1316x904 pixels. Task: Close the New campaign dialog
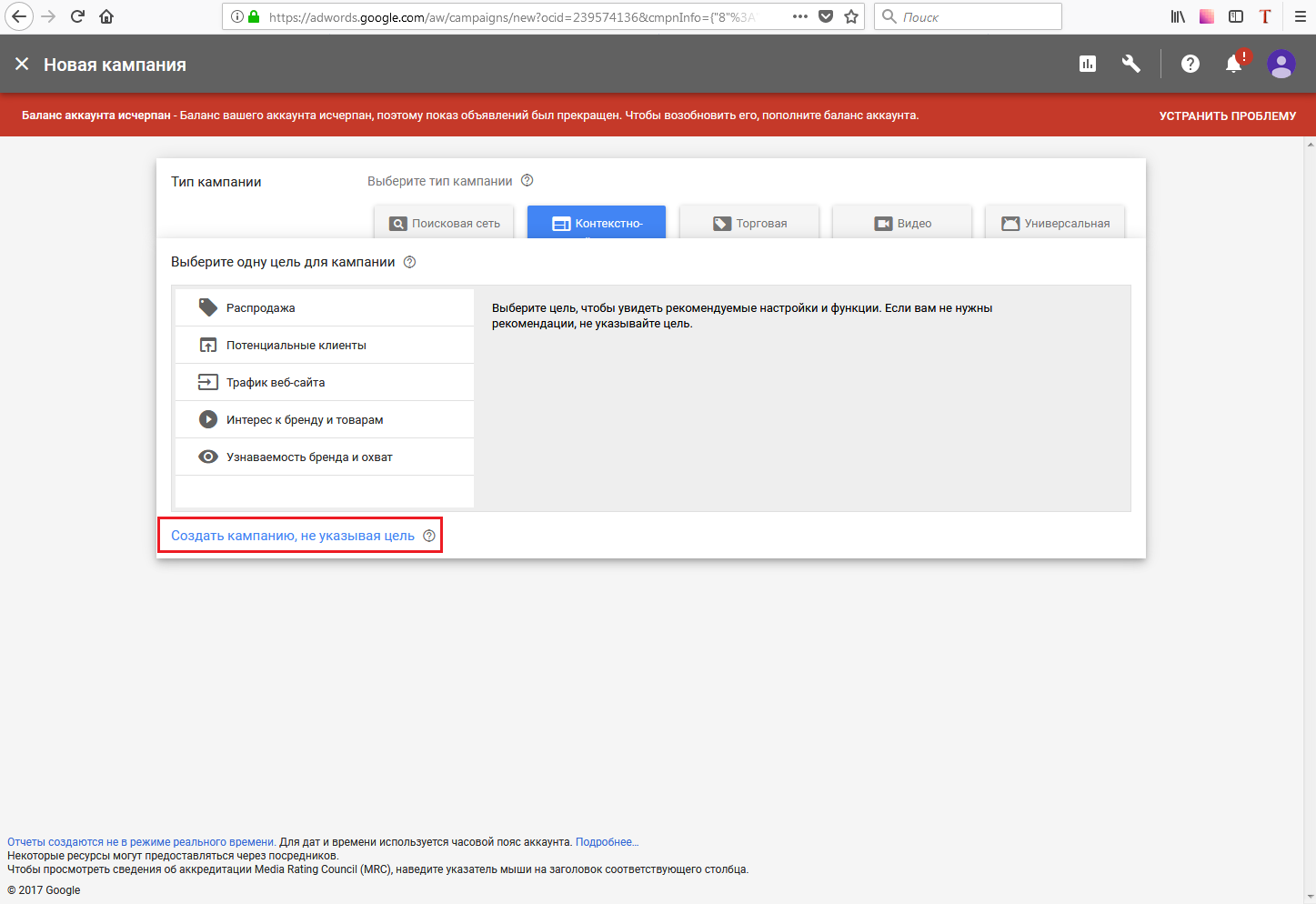[22, 64]
